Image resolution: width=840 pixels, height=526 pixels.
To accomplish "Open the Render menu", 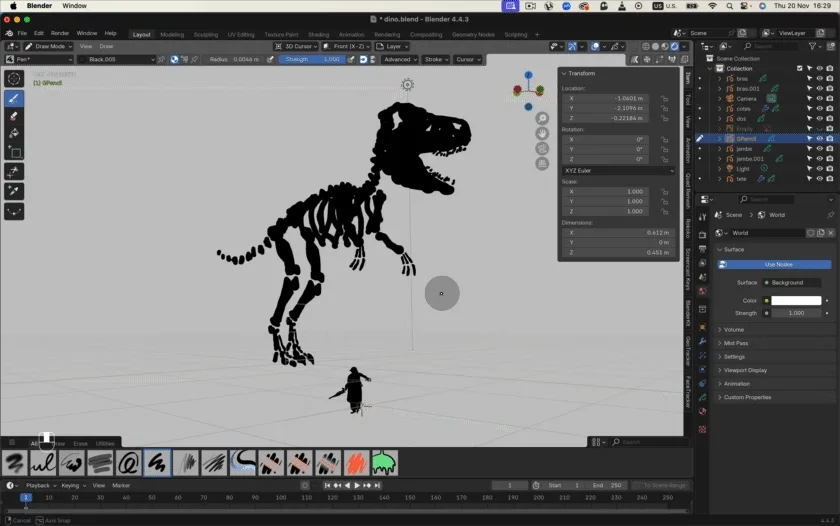I will pos(60,33).
